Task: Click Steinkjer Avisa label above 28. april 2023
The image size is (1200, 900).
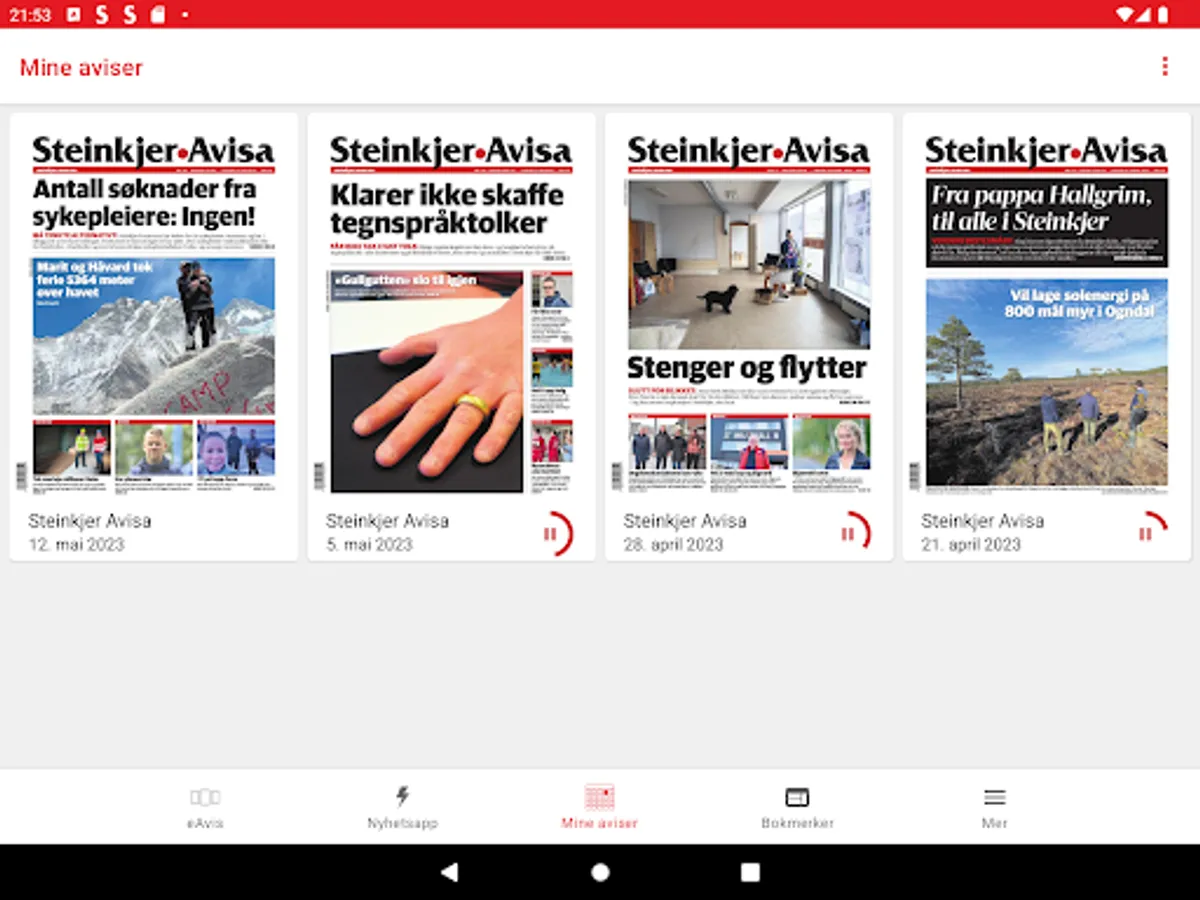Action: [x=685, y=521]
